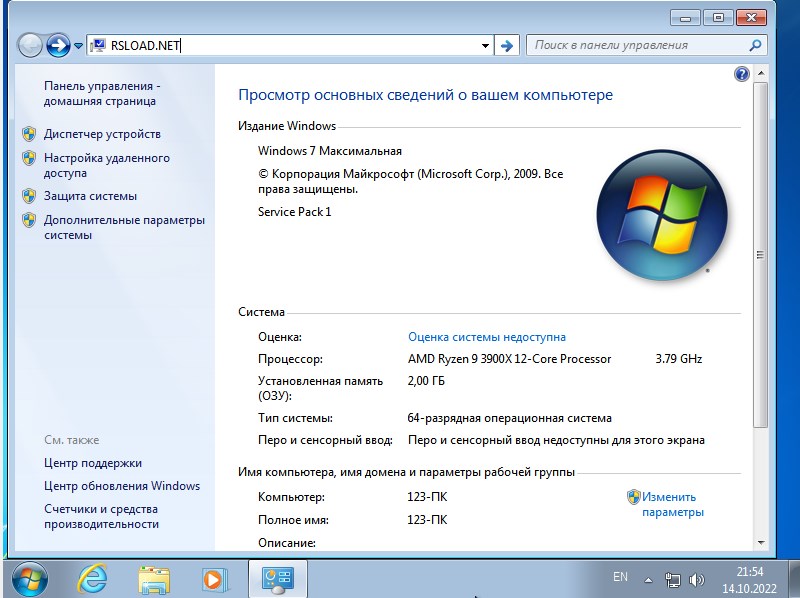
Task: Open Счетчики и средства производительности link
Action: [101, 516]
